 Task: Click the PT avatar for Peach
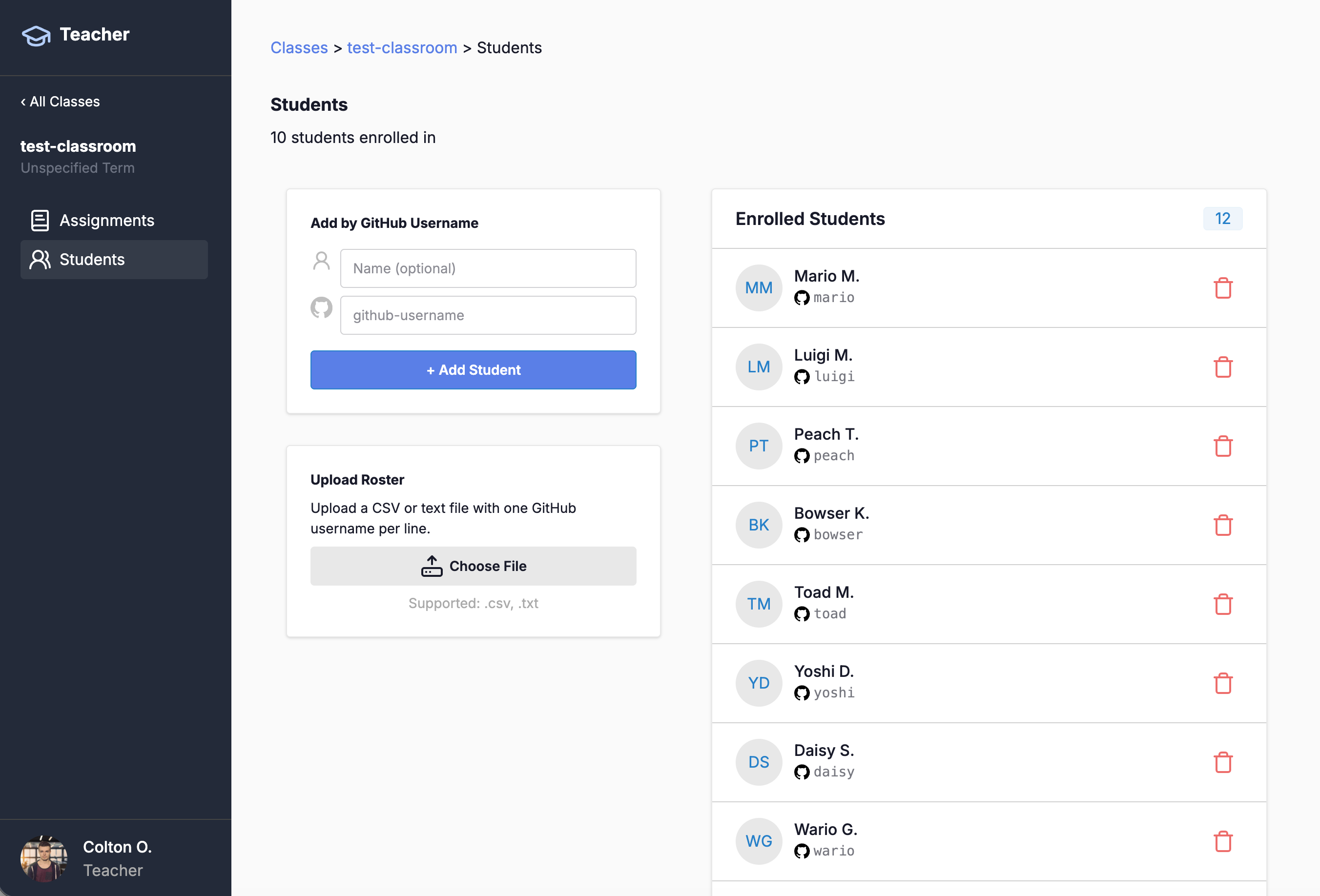point(759,446)
